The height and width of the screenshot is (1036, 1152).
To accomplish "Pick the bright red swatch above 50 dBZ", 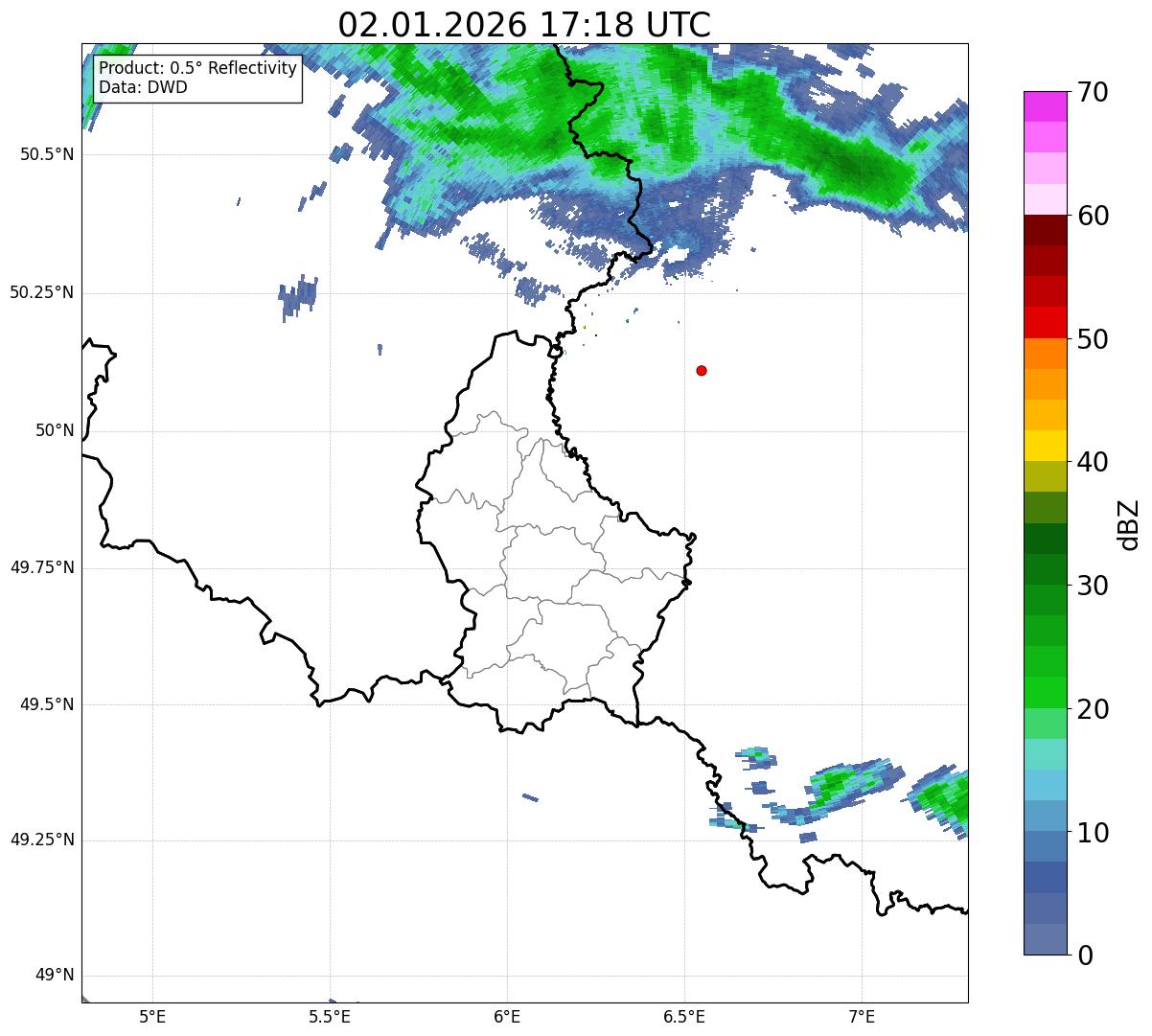I will pyautogui.click(x=1045, y=322).
